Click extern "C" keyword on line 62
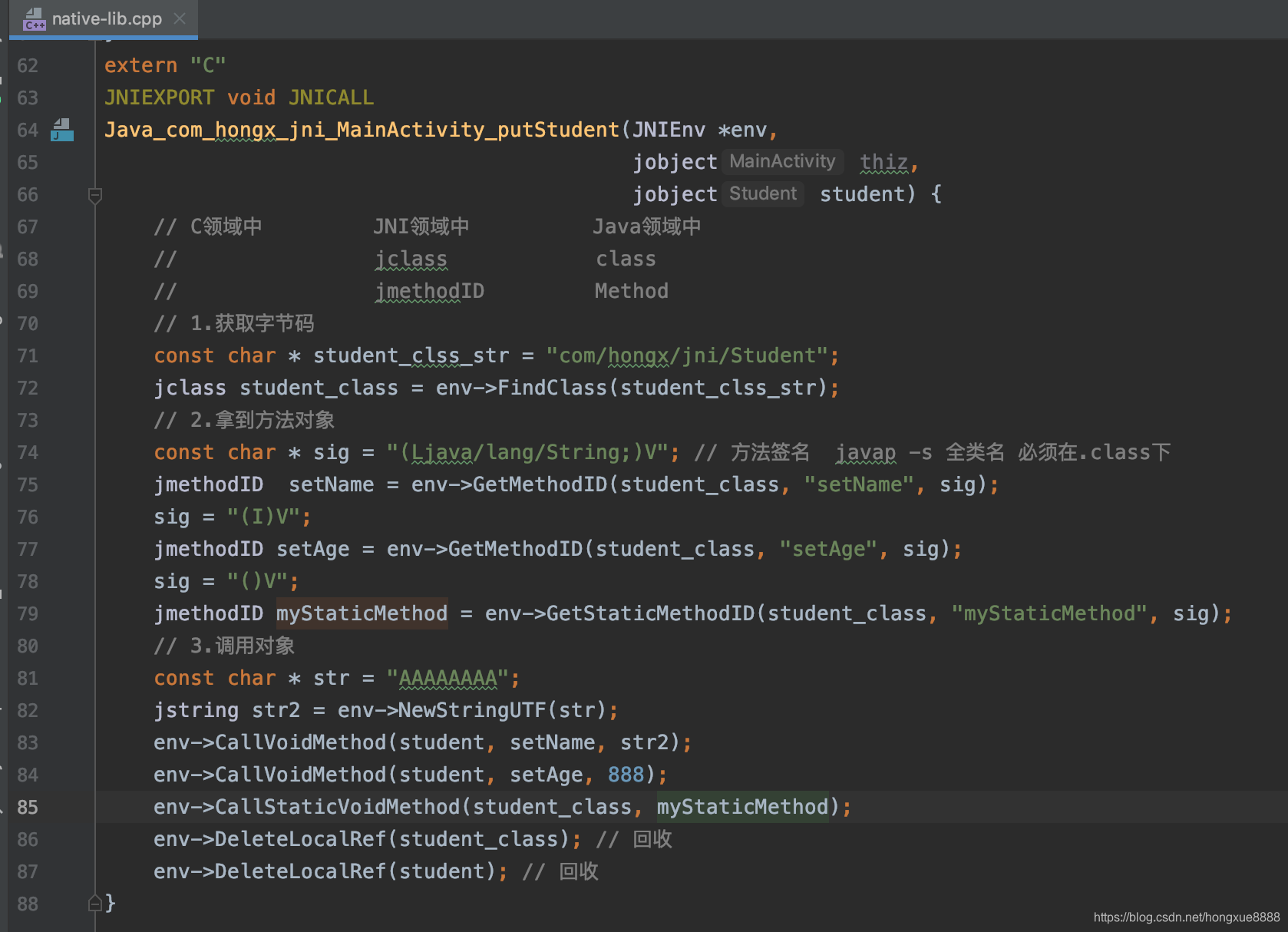The height and width of the screenshot is (932, 1288). click(x=165, y=65)
